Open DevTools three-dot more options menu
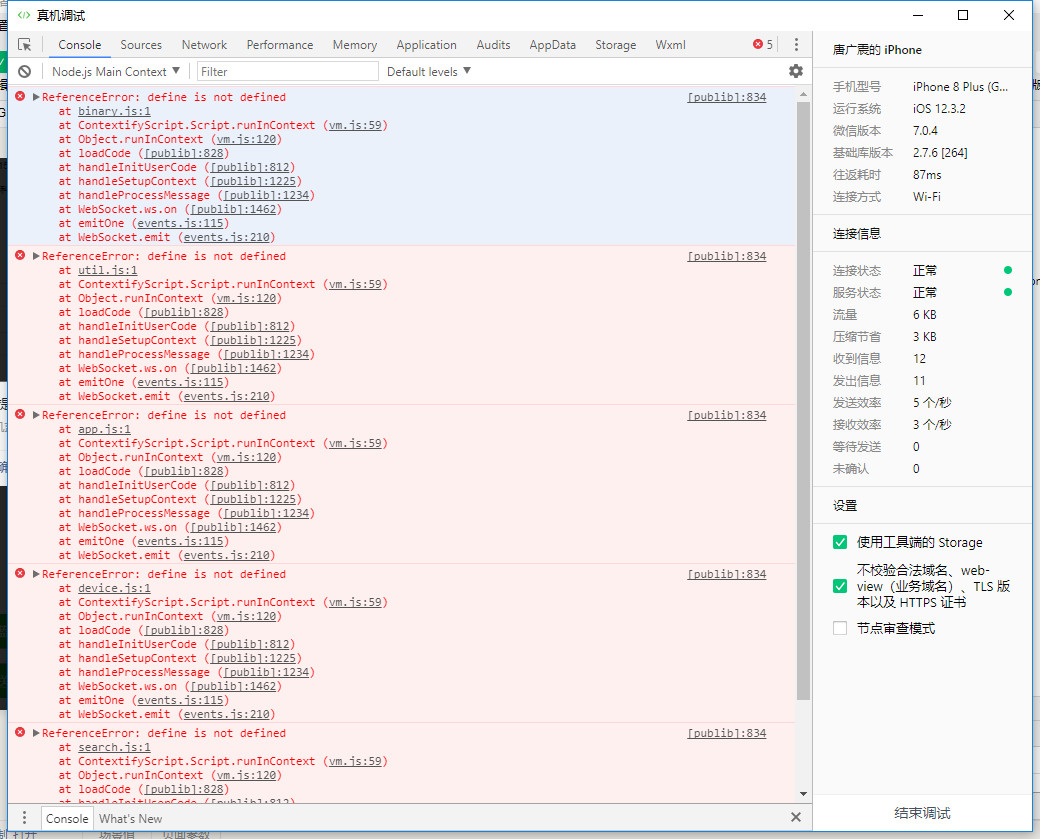 (796, 45)
